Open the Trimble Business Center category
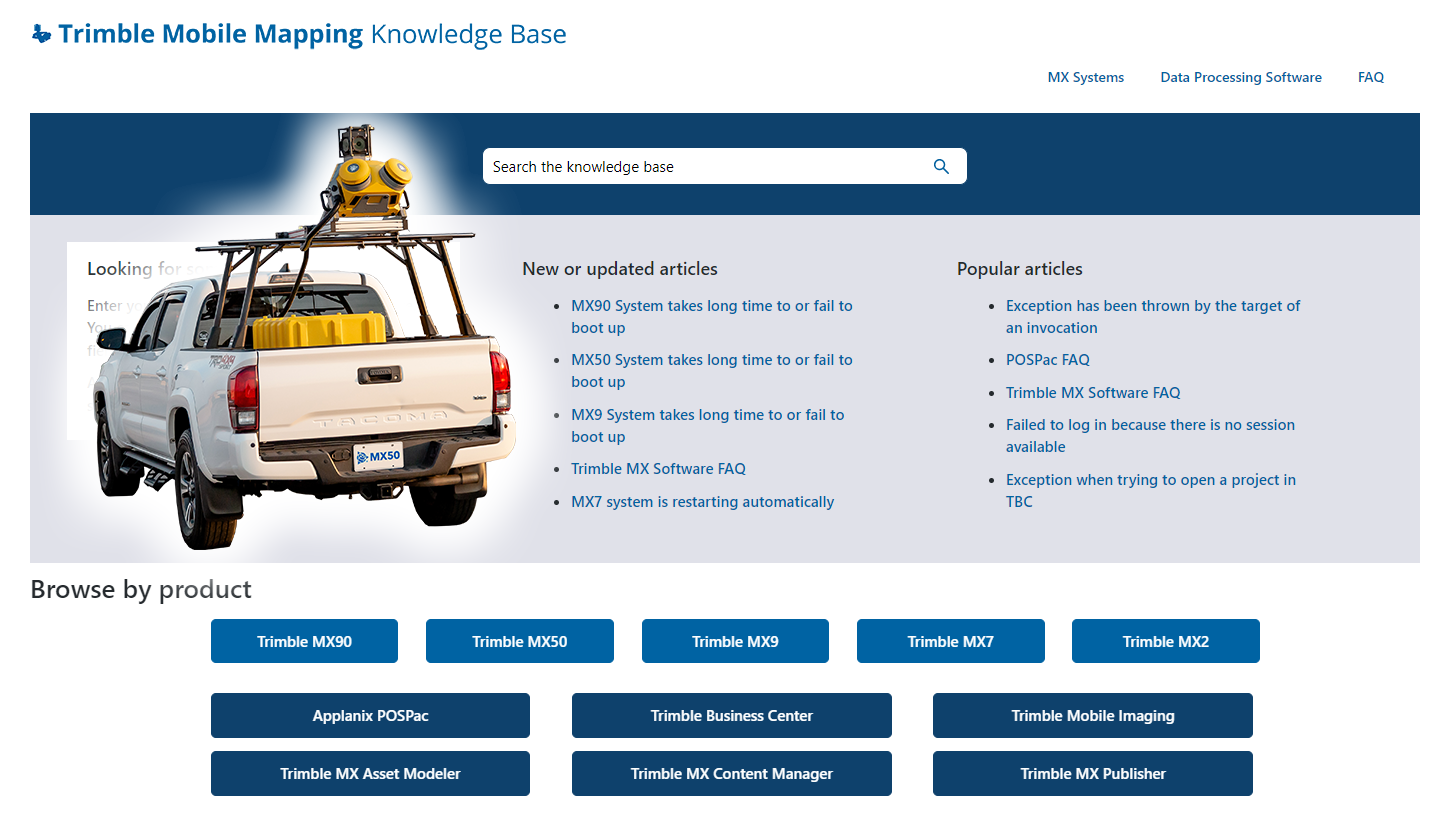 click(x=731, y=715)
